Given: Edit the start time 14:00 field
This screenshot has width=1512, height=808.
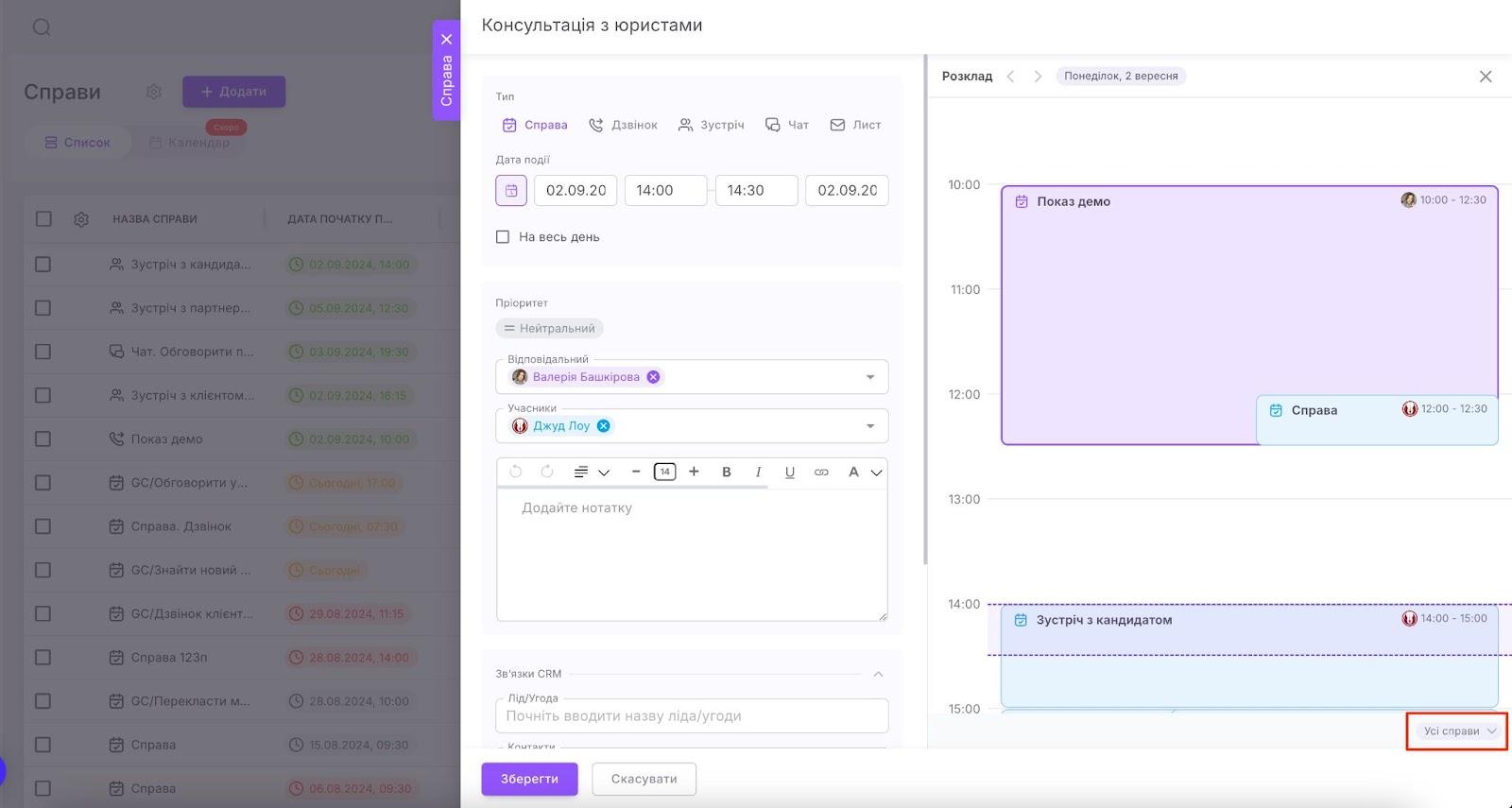Looking at the screenshot, I should pos(665,190).
